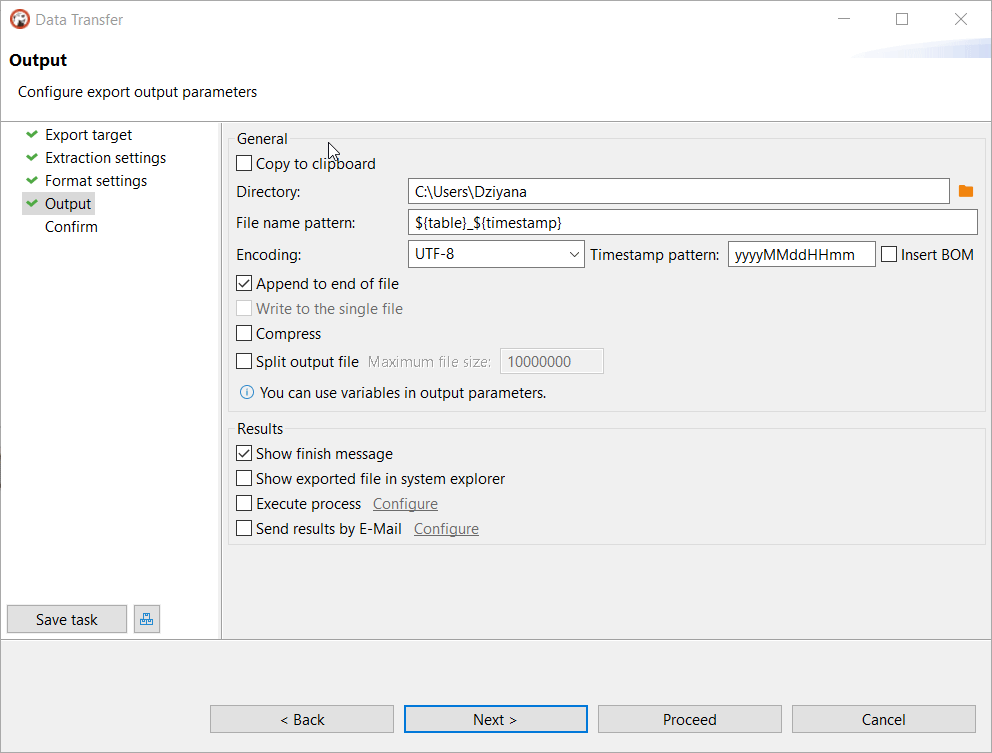The image size is (992, 753).
Task: Click the green checkmark beside Output
Action: point(33,203)
